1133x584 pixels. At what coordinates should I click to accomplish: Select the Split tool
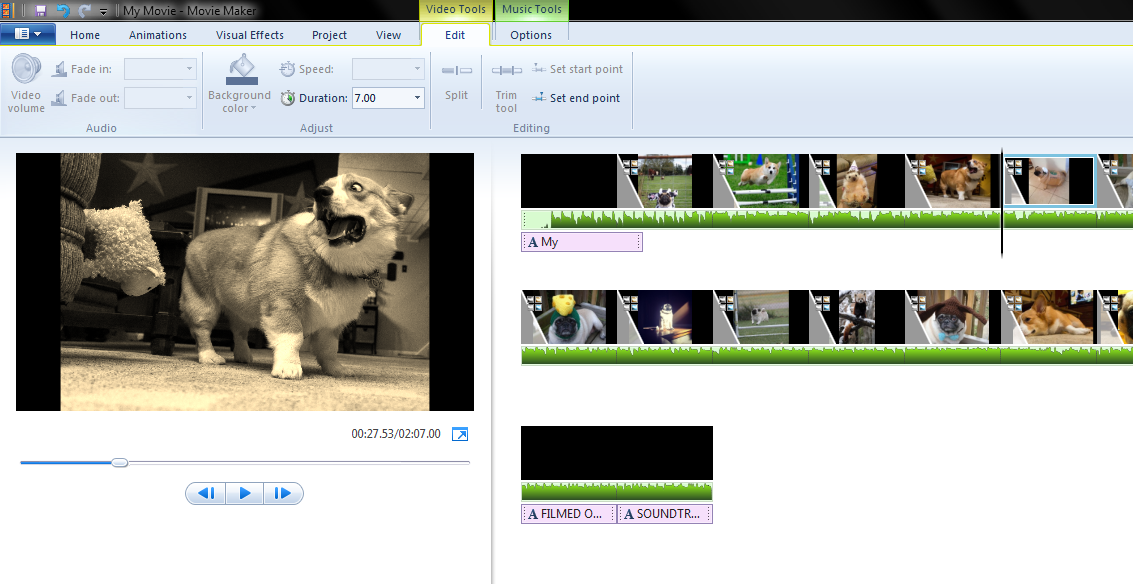point(456,80)
